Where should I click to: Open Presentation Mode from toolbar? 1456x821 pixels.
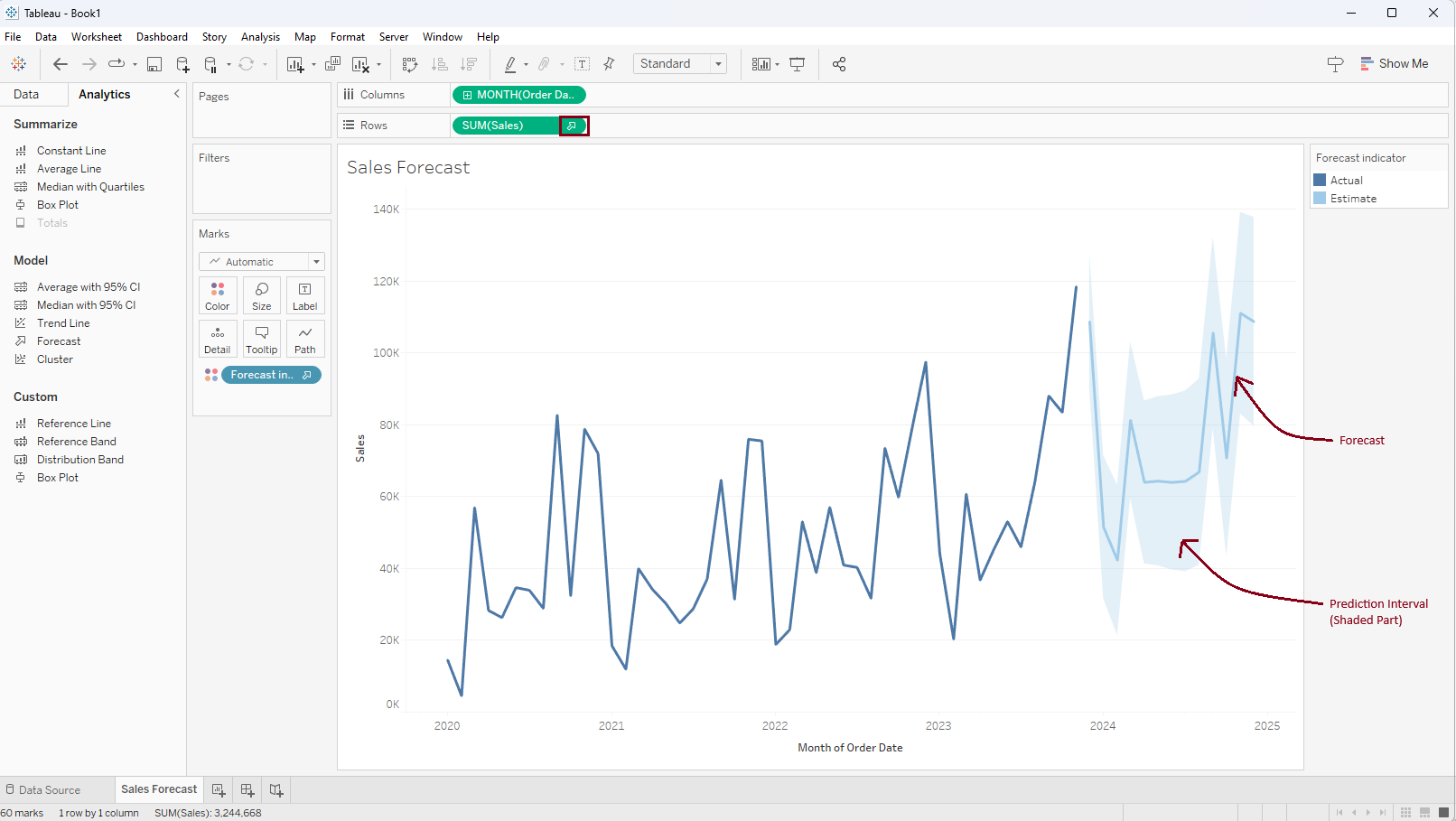click(797, 64)
